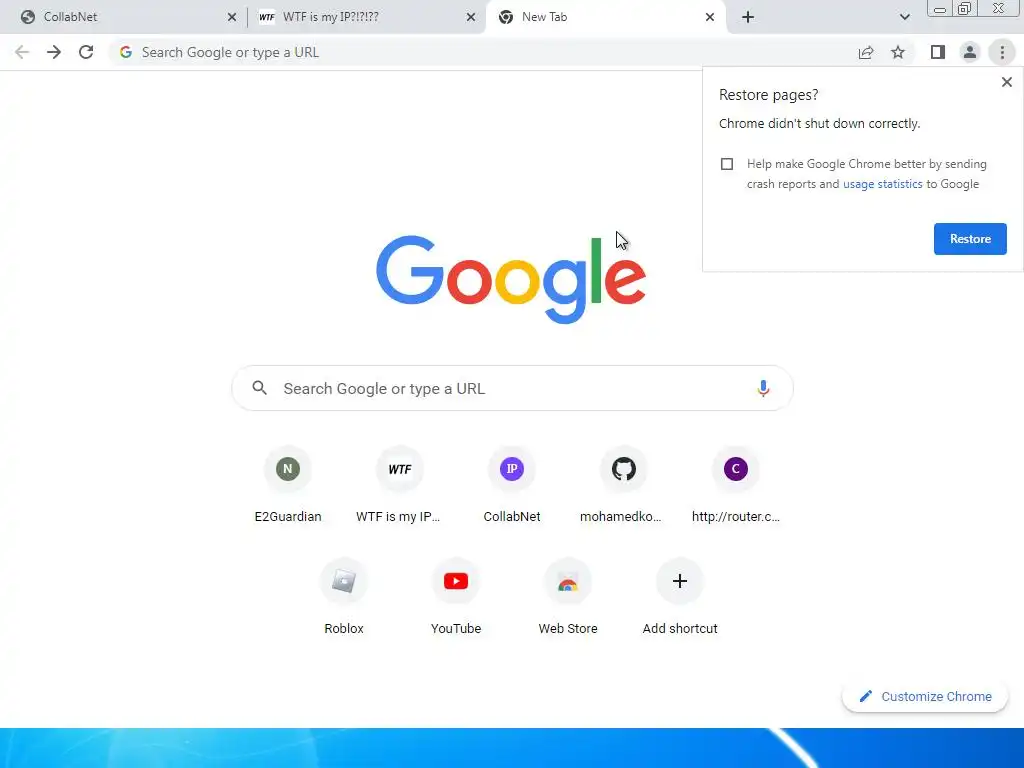Click the Google search box

tap(513, 389)
